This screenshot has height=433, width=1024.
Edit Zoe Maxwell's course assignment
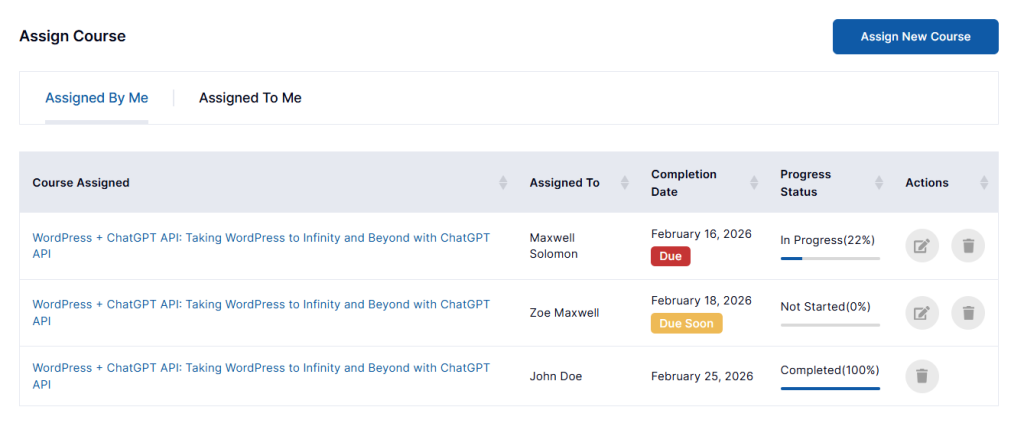(922, 313)
